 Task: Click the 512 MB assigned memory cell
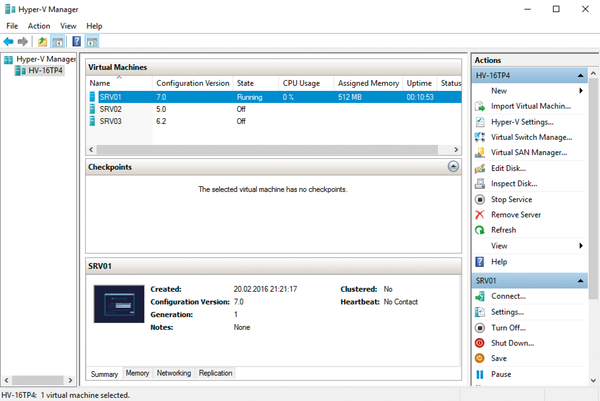tap(350, 97)
